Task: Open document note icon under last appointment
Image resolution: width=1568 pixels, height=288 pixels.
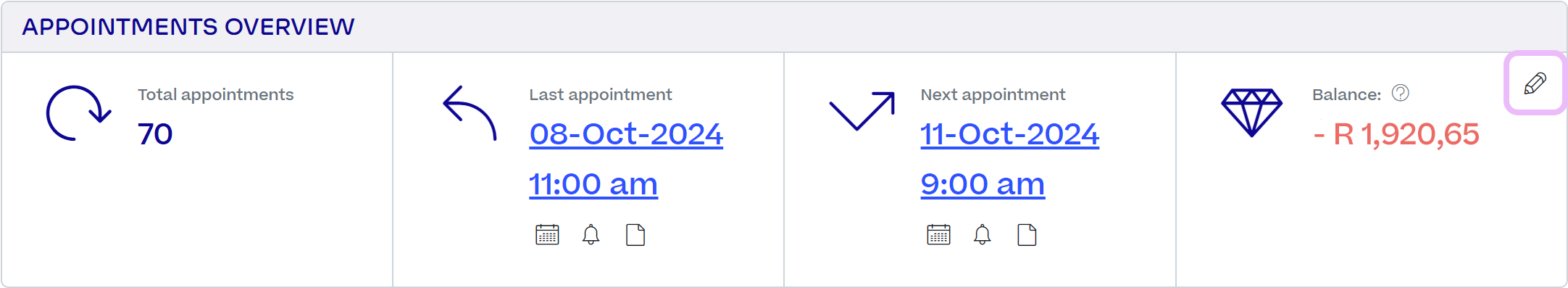Action: coord(635,235)
